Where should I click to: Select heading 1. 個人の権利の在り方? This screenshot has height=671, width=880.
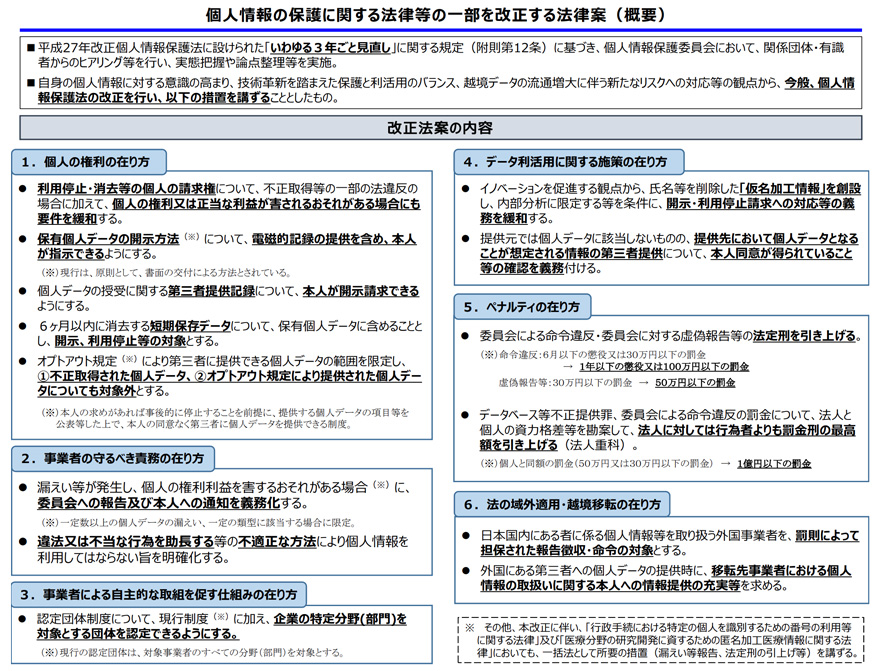click(89, 162)
